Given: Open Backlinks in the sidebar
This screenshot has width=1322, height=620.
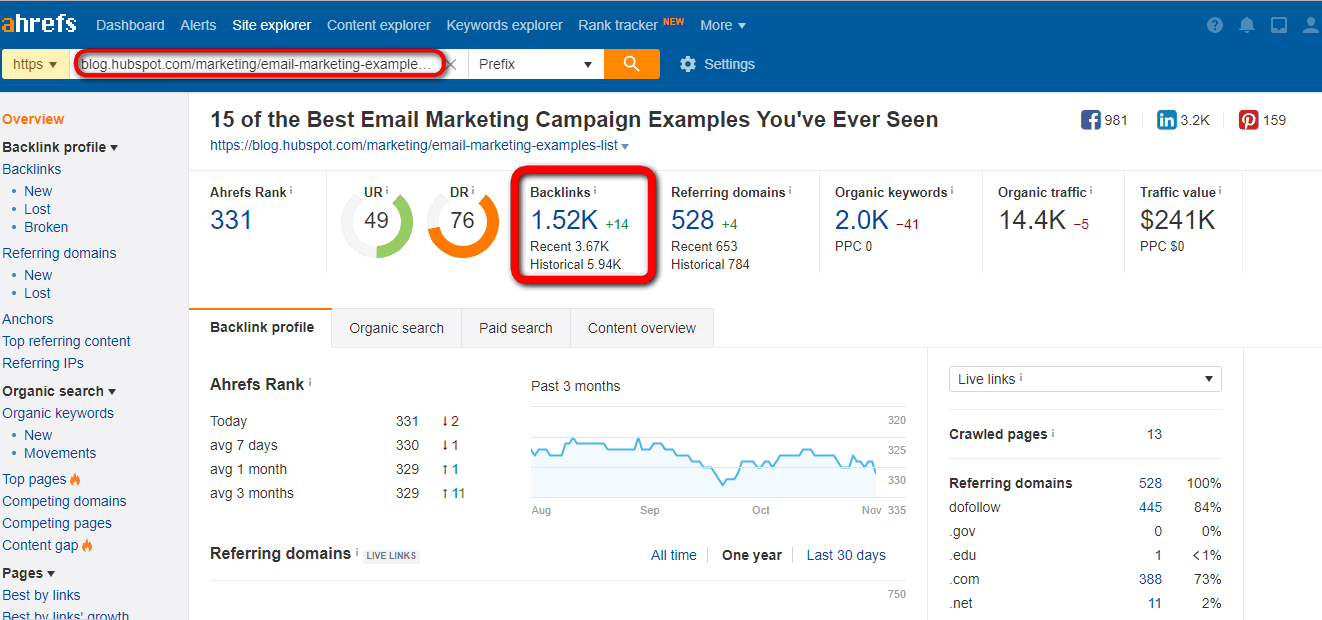Looking at the screenshot, I should click(x=32, y=169).
